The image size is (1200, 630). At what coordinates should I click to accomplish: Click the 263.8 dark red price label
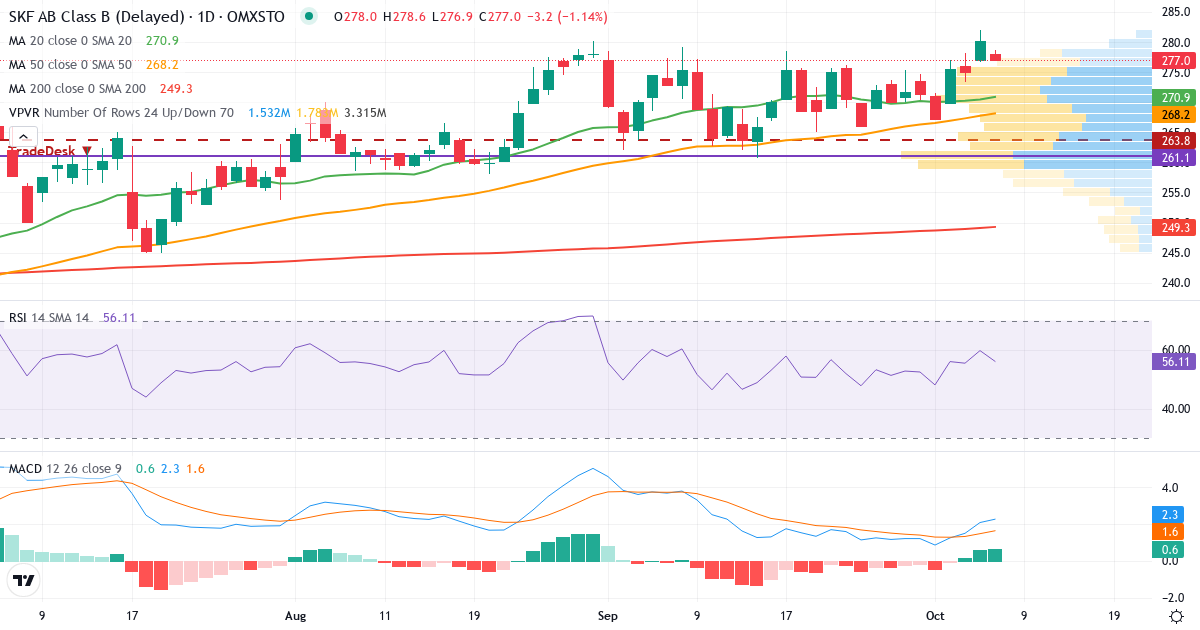(x=1175, y=141)
